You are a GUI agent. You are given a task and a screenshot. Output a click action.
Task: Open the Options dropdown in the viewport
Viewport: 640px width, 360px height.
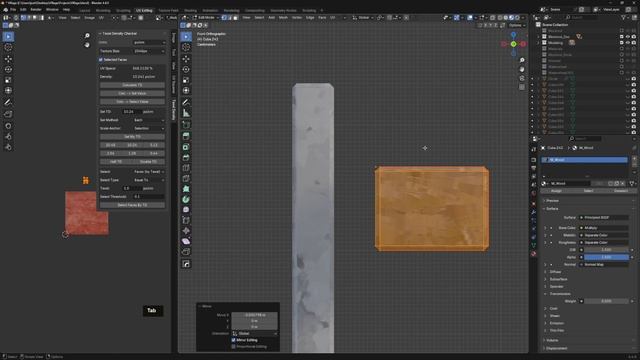[517, 25]
